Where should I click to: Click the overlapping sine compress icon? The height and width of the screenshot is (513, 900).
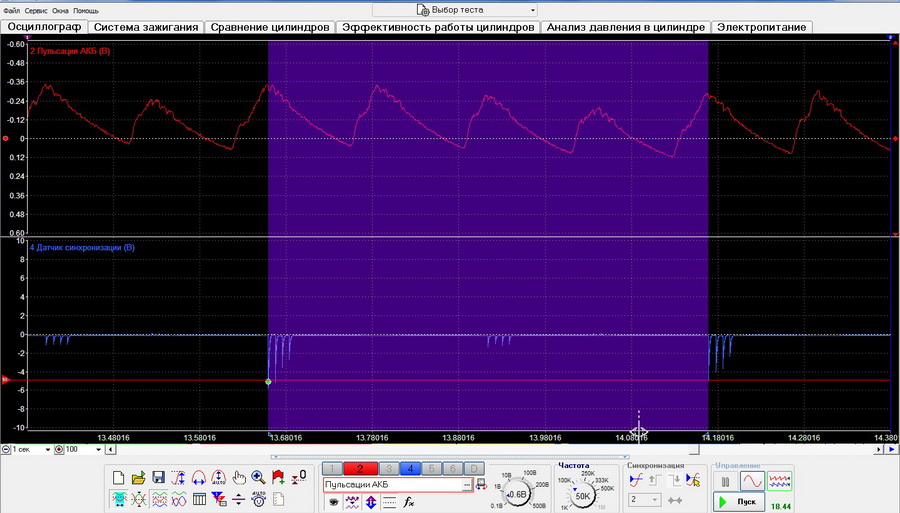tap(139, 499)
